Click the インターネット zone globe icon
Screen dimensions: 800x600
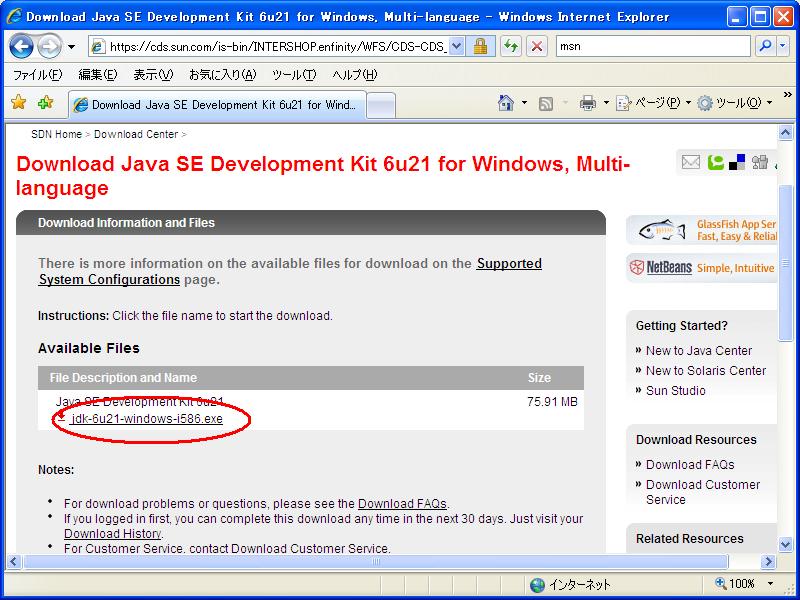coord(537,585)
